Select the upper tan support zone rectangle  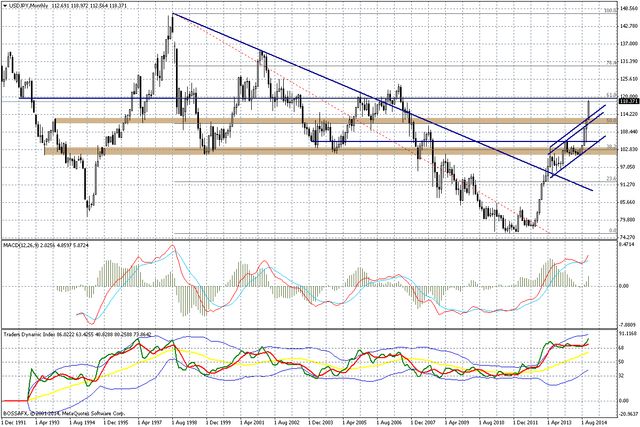pos(336,121)
